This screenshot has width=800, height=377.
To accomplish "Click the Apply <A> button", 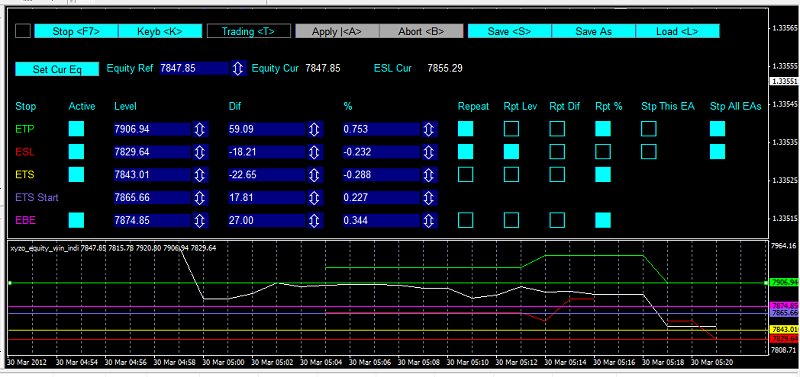I will (x=337, y=31).
